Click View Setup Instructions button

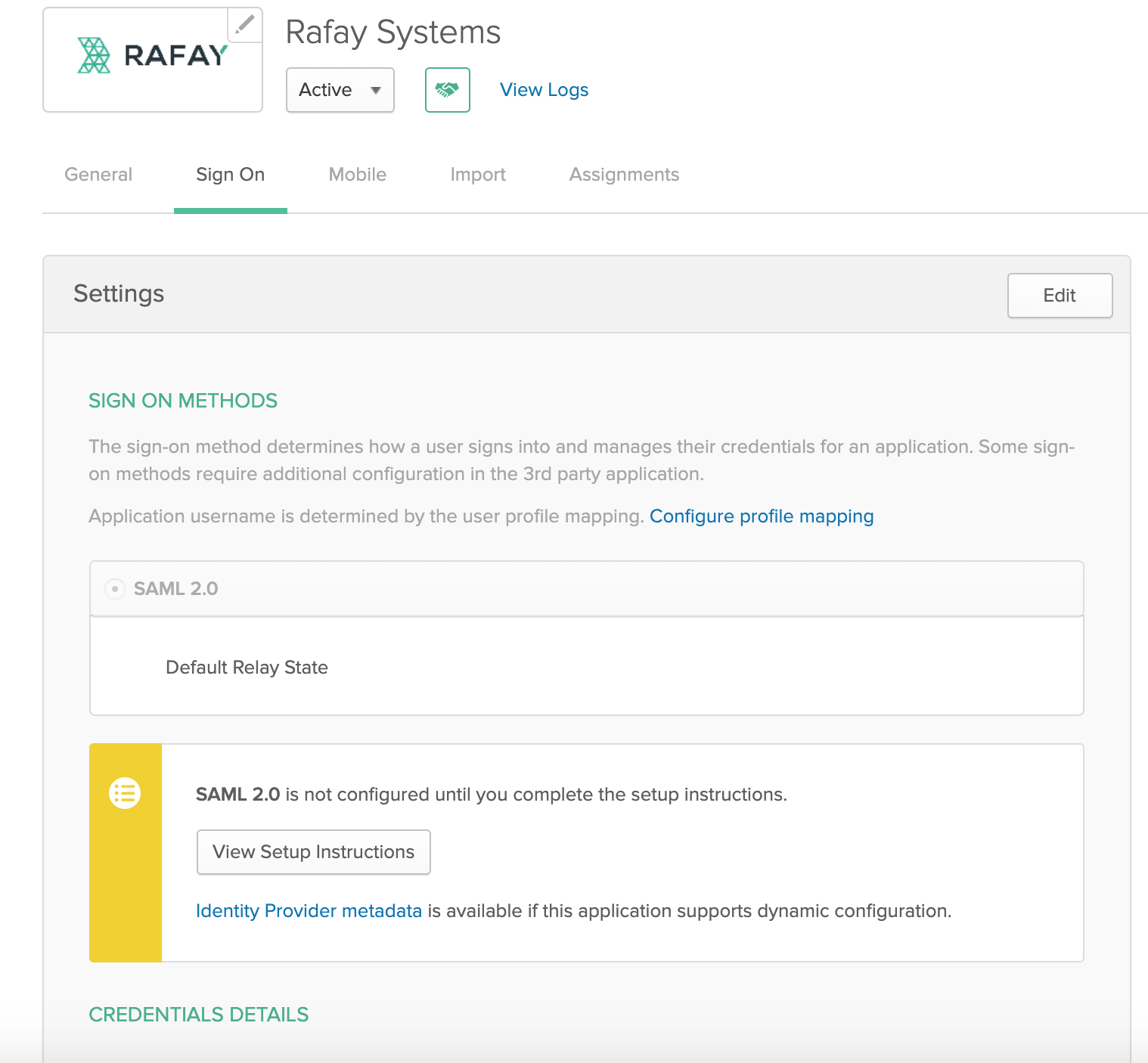tap(314, 852)
